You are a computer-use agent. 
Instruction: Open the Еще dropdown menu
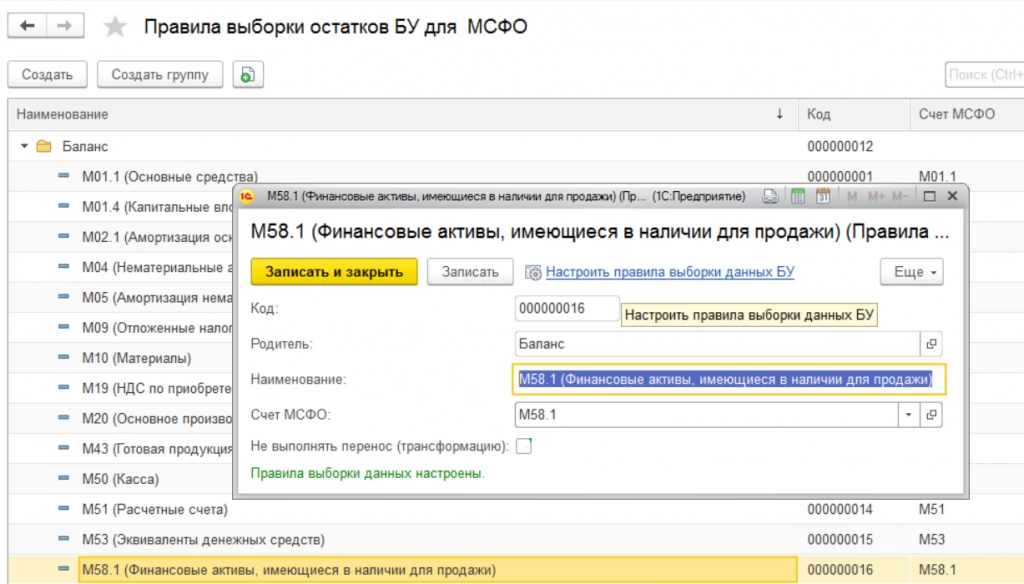[912, 272]
